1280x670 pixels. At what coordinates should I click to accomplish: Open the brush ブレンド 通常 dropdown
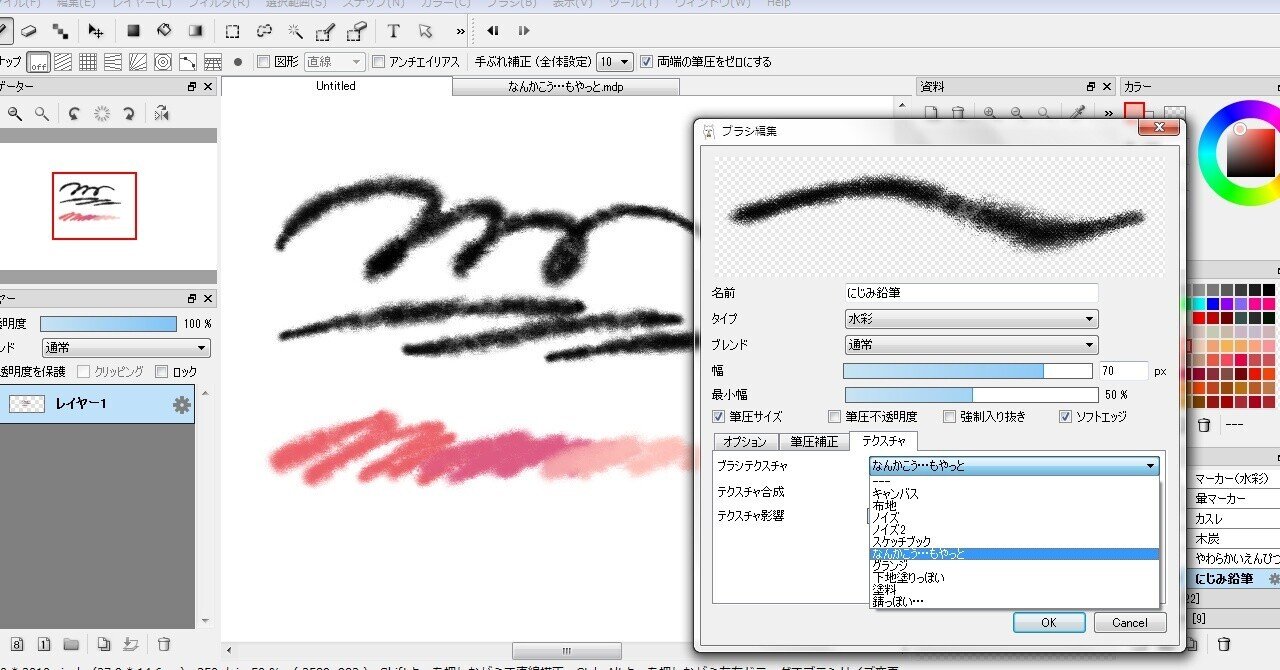click(x=972, y=345)
